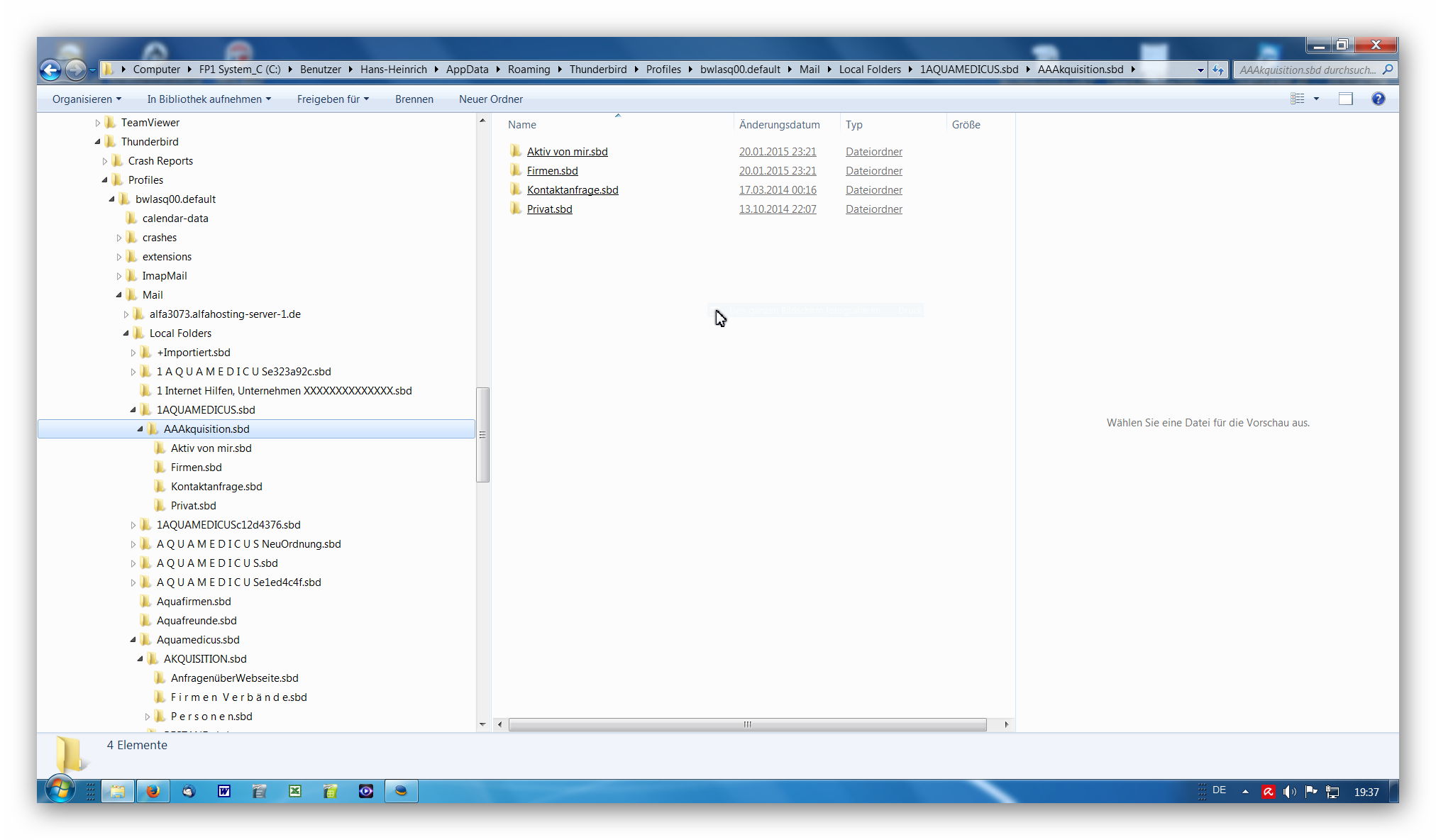Open the volume control in the tray

click(1290, 792)
